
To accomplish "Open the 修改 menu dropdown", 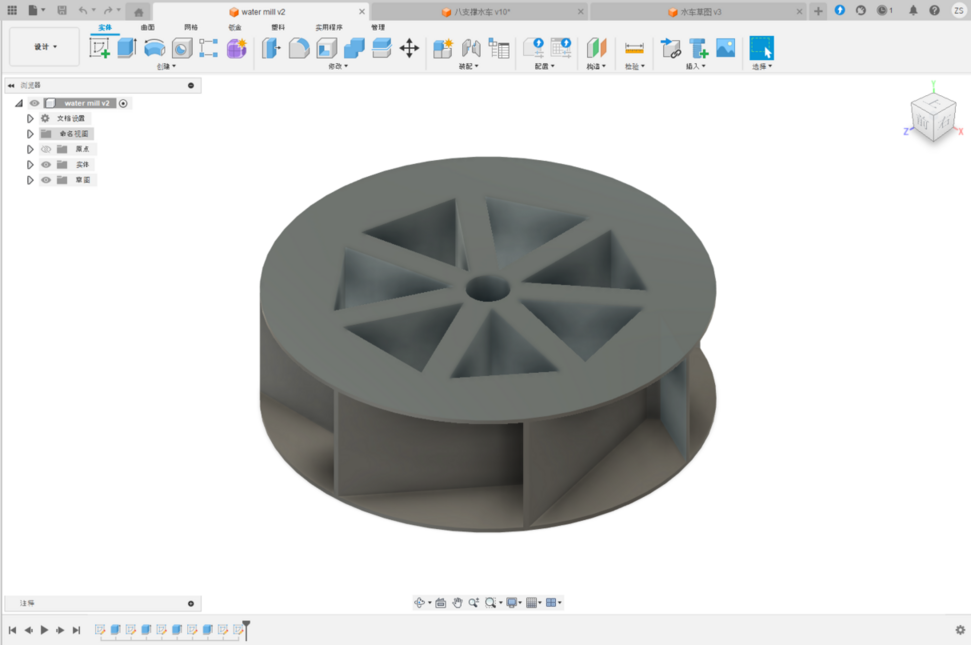I will tap(338, 67).
